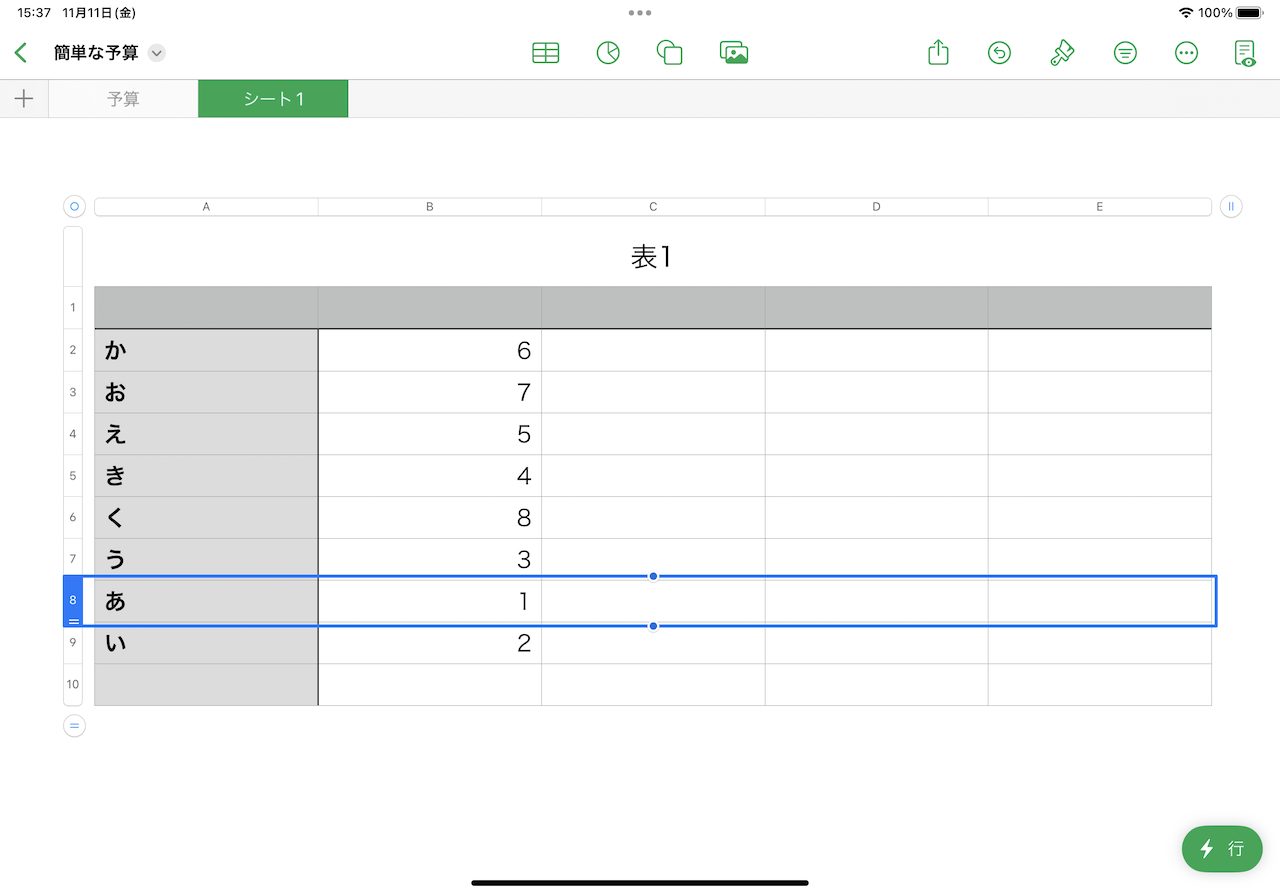1280x894 pixels.
Task: Select cell with value 2
Action: coord(430,644)
